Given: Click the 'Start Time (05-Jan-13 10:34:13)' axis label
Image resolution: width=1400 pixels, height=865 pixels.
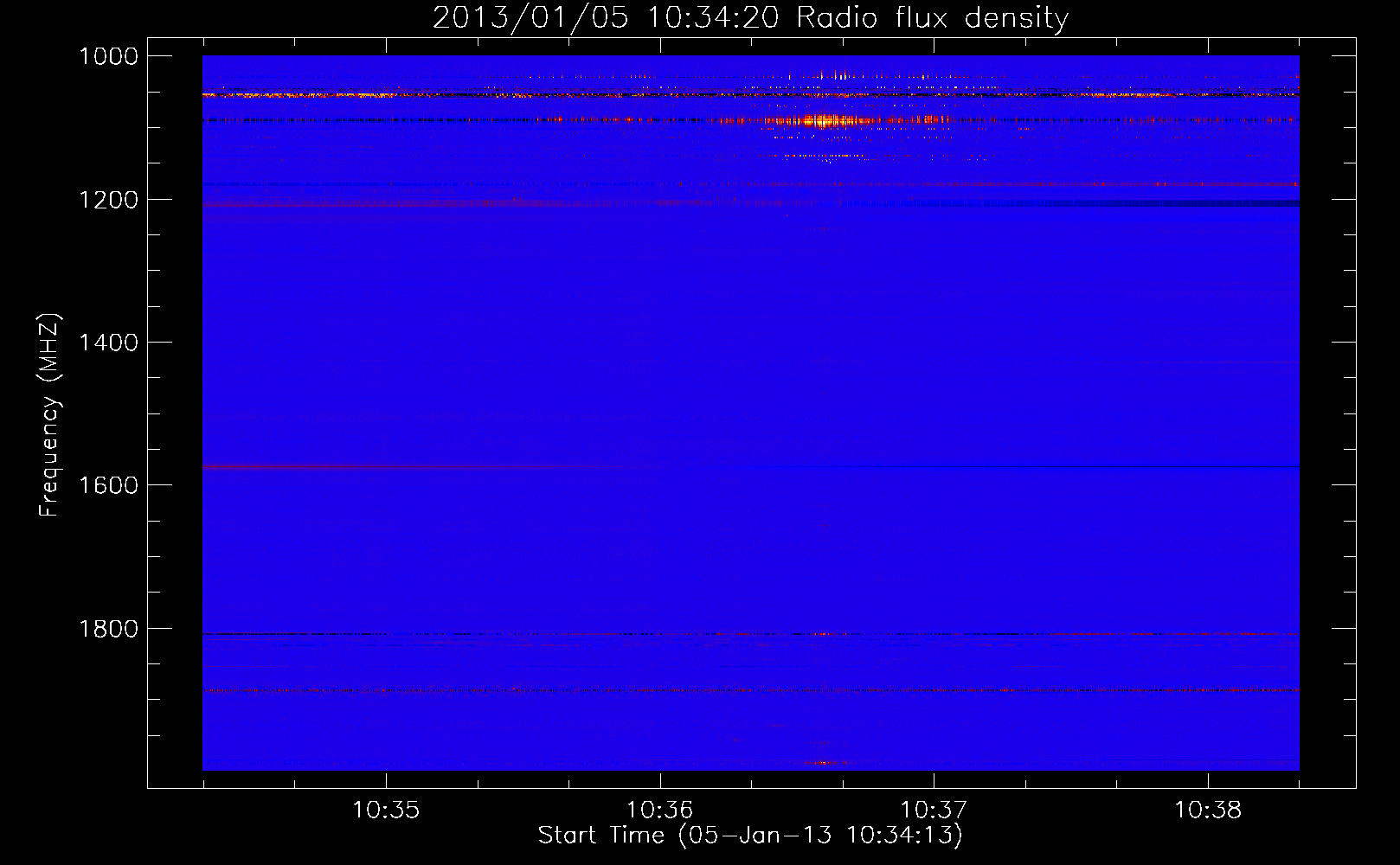Looking at the screenshot, I should point(750,836).
